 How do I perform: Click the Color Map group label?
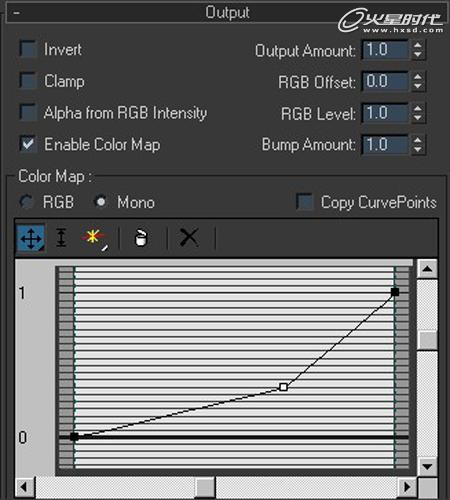[x=55, y=176]
